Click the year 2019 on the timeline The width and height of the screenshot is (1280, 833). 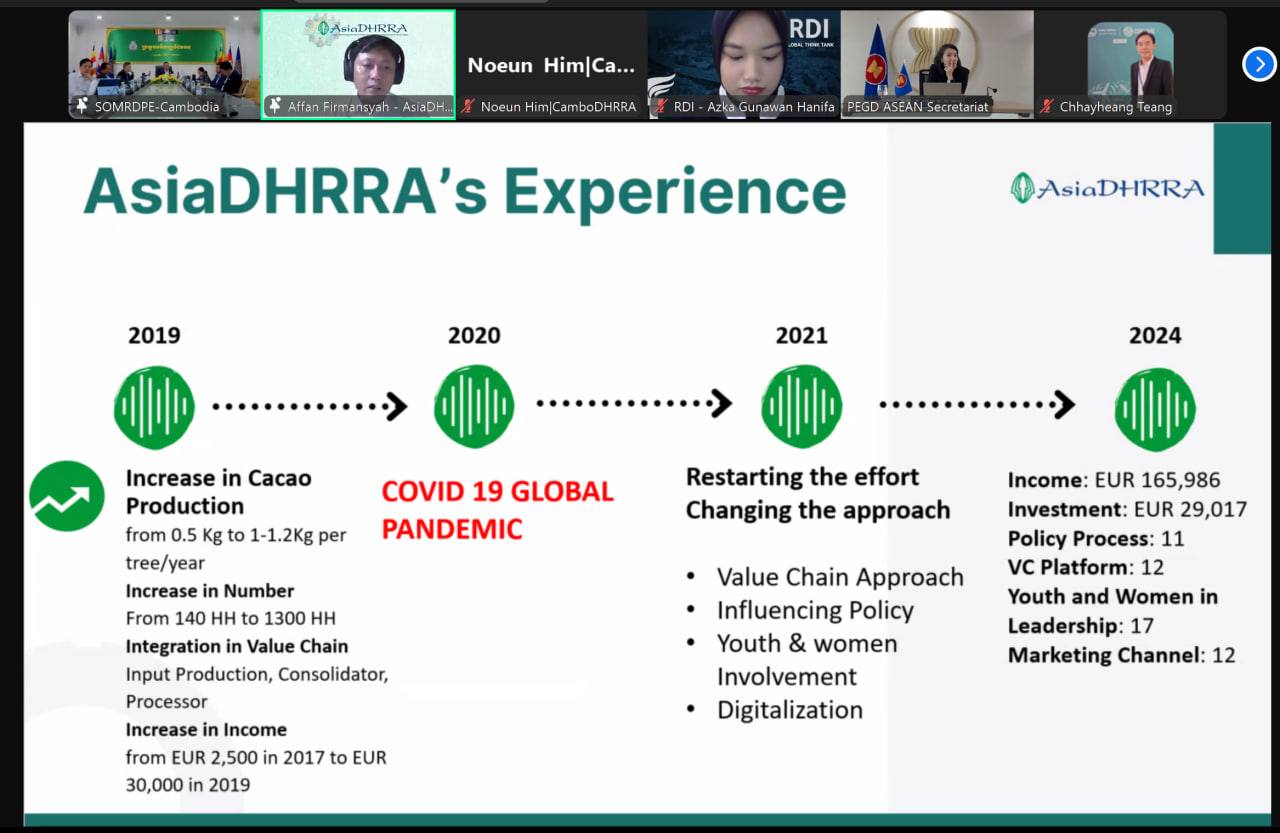point(154,335)
